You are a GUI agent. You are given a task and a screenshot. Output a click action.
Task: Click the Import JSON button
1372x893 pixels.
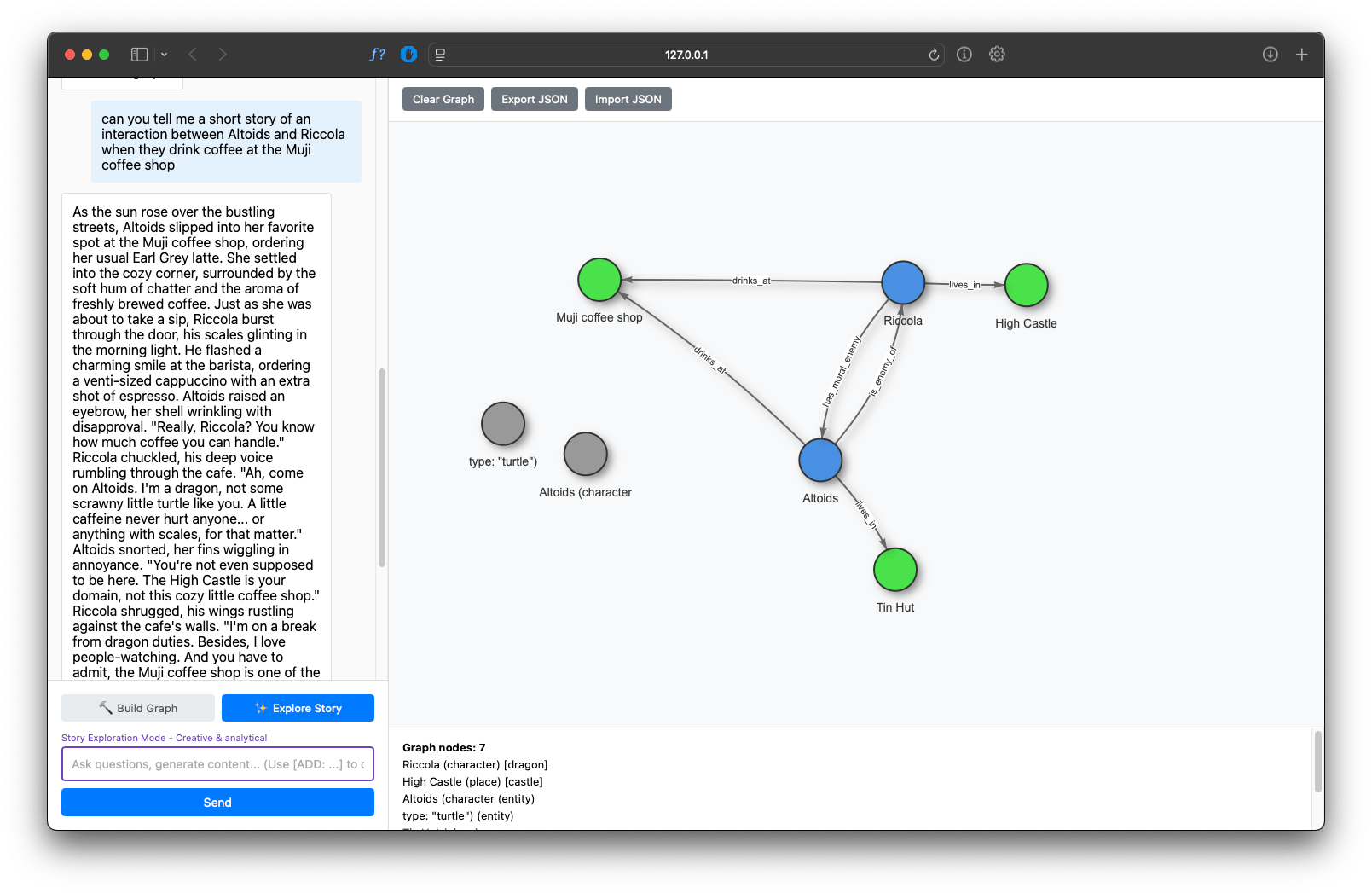click(x=628, y=99)
